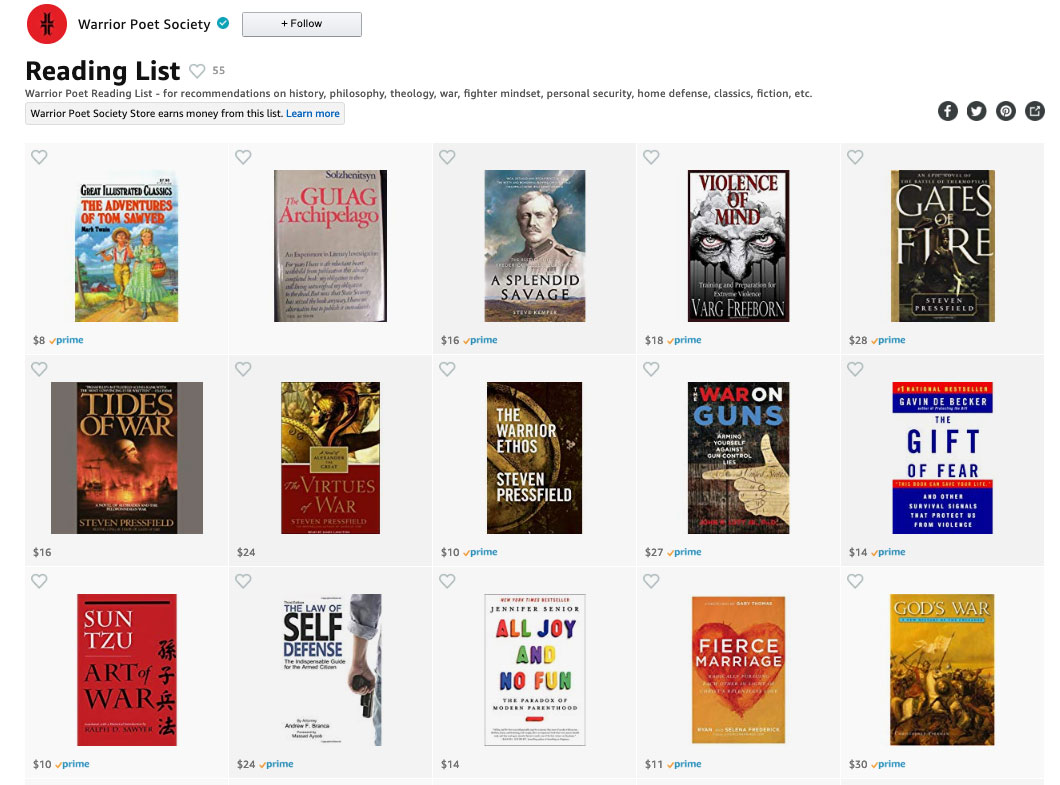Open Tides of War cover

click(127, 458)
